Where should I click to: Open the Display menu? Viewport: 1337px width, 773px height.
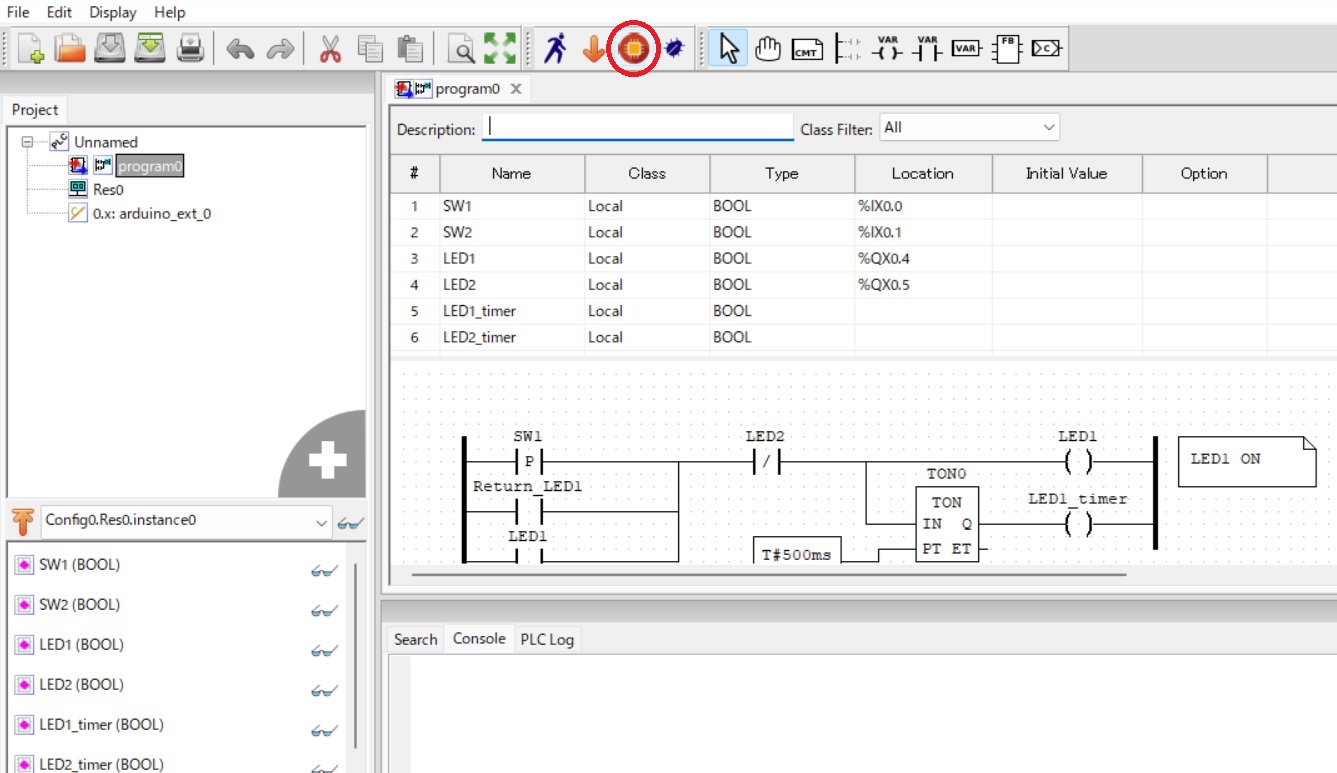(111, 12)
